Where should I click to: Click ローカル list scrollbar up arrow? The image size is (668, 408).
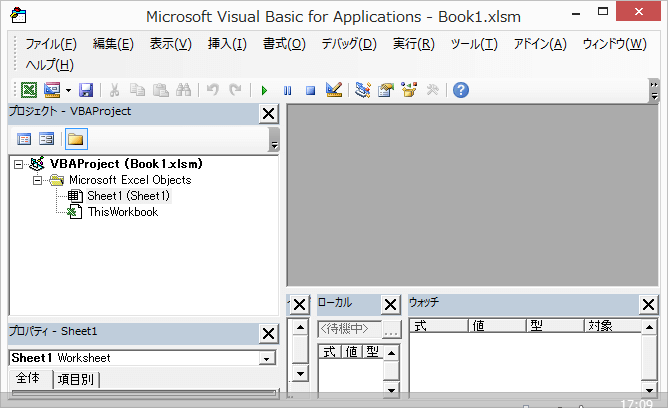391,353
